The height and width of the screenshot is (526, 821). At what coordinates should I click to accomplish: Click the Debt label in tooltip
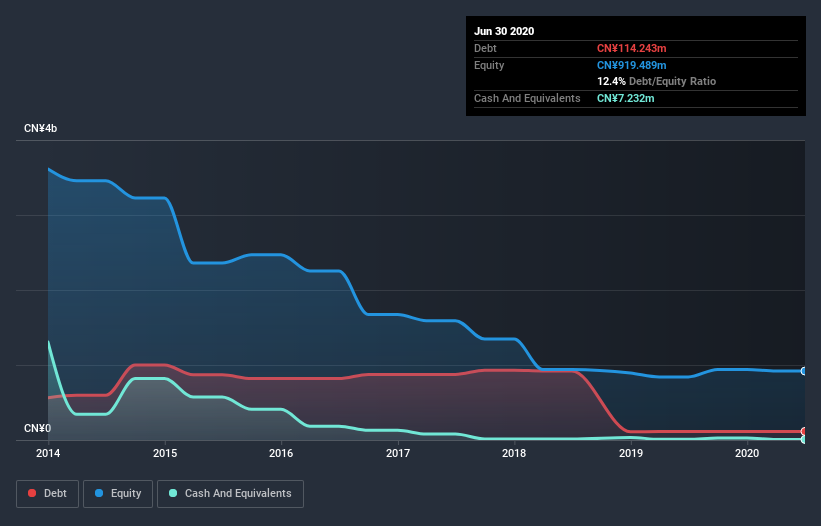[x=485, y=48]
